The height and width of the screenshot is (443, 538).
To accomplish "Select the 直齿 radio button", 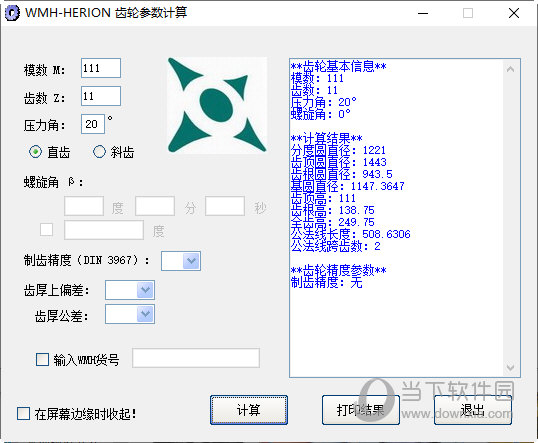I will (36, 152).
